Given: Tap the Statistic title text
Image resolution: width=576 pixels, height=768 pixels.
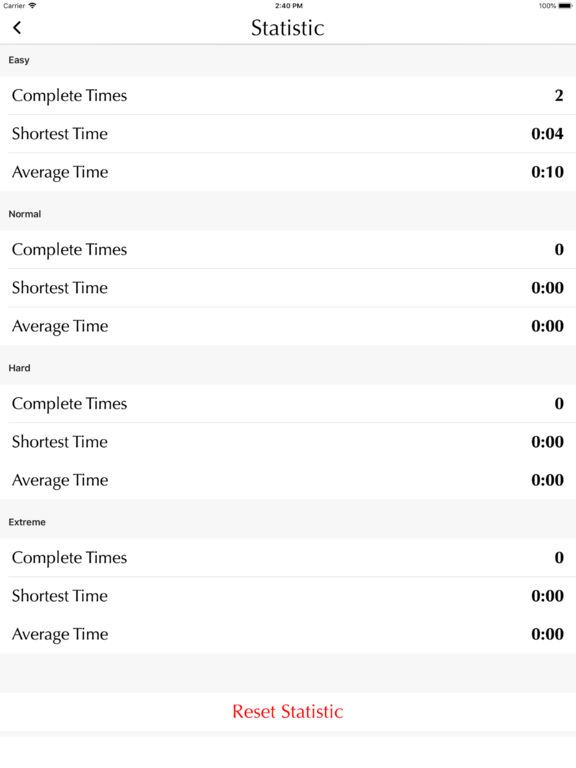Looking at the screenshot, I should (x=288, y=28).
